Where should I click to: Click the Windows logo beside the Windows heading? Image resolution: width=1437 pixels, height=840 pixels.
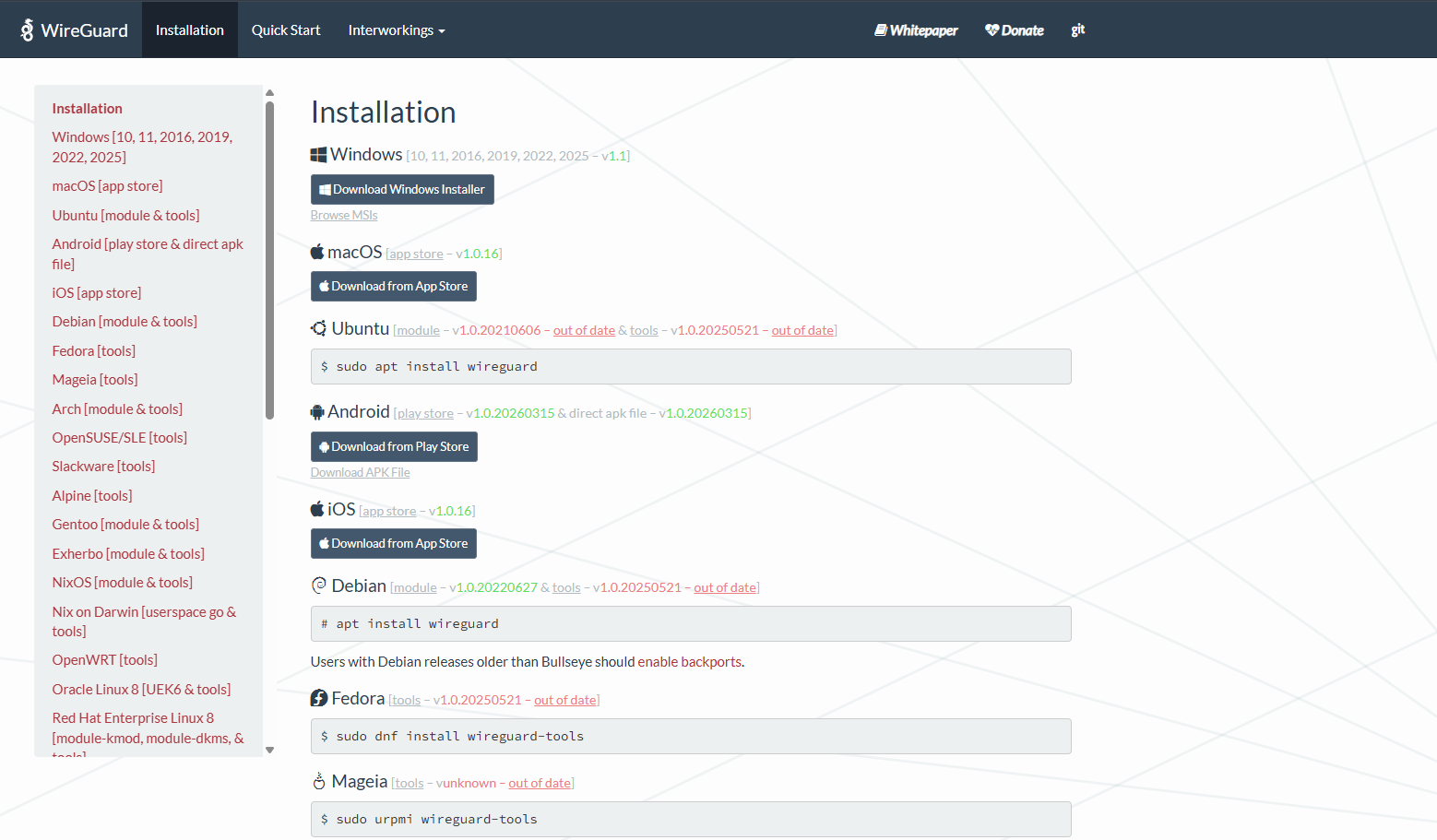tap(318, 155)
